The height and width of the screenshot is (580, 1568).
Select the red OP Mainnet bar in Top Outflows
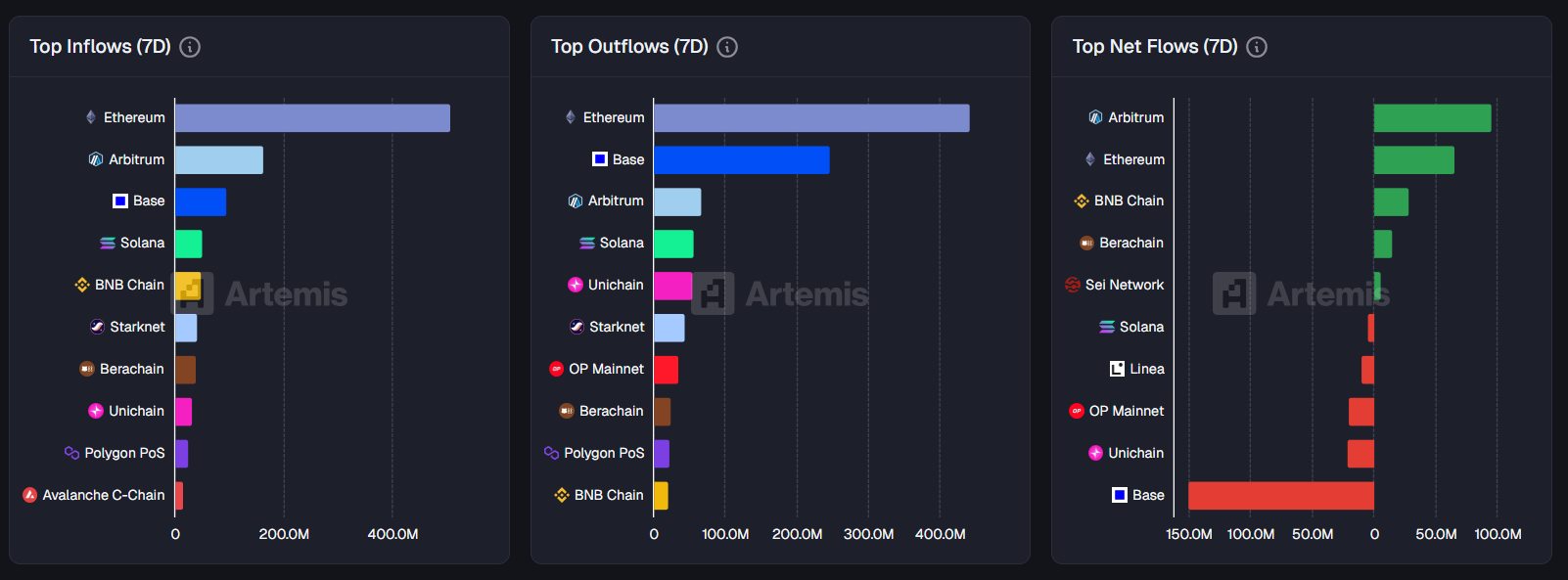click(666, 370)
